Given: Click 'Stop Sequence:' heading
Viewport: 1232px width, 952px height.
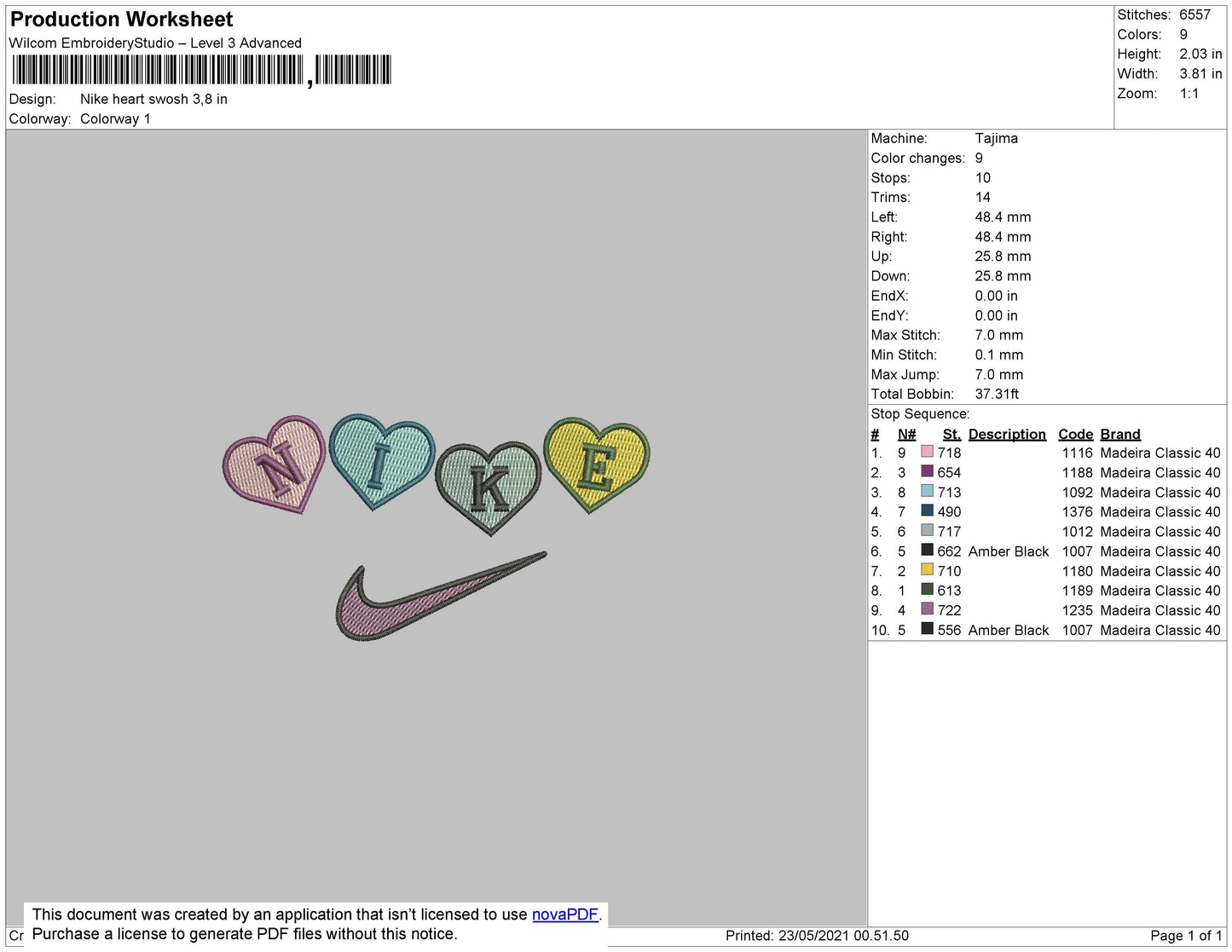Looking at the screenshot, I should coord(920,413).
